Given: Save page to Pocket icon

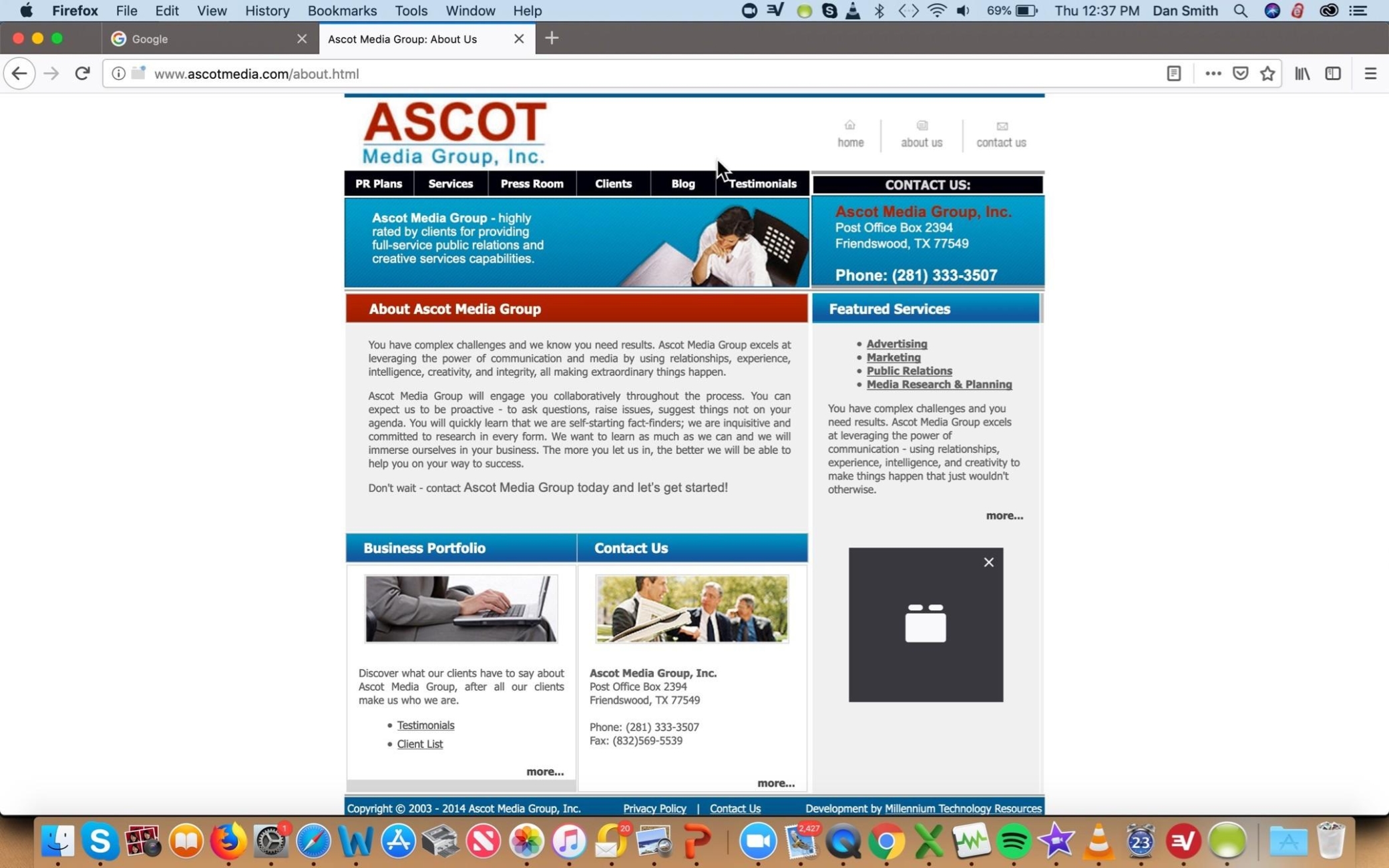Looking at the screenshot, I should click(1240, 73).
